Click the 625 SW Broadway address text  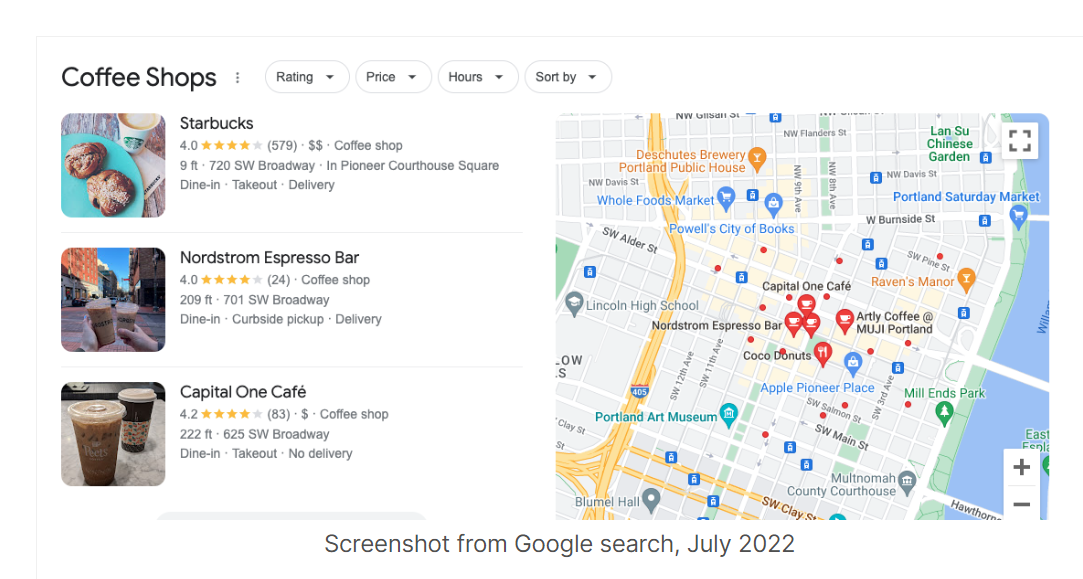click(x=276, y=434)
